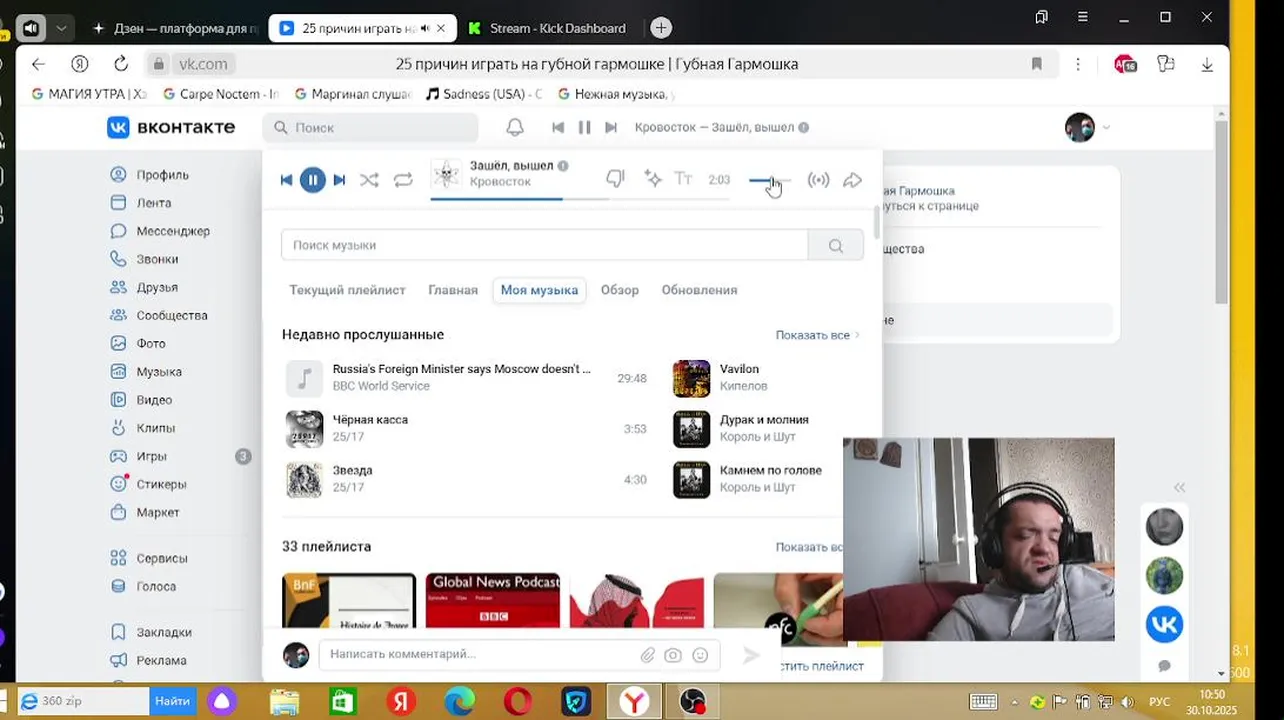Expand the profile avatar dropdown in header
Image resolution: width=1284 pixels, height=720 pixels.
point(1088,127)
